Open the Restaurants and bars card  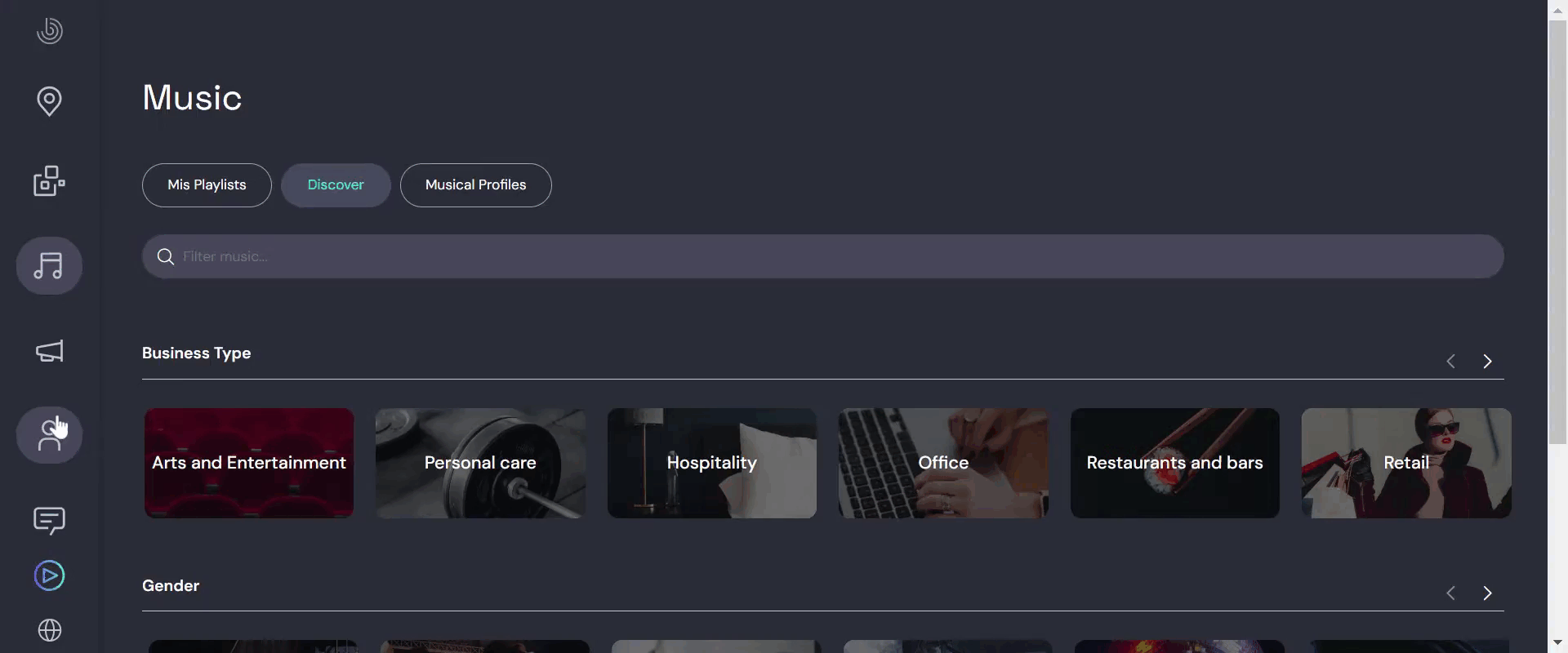(1175, 463)
